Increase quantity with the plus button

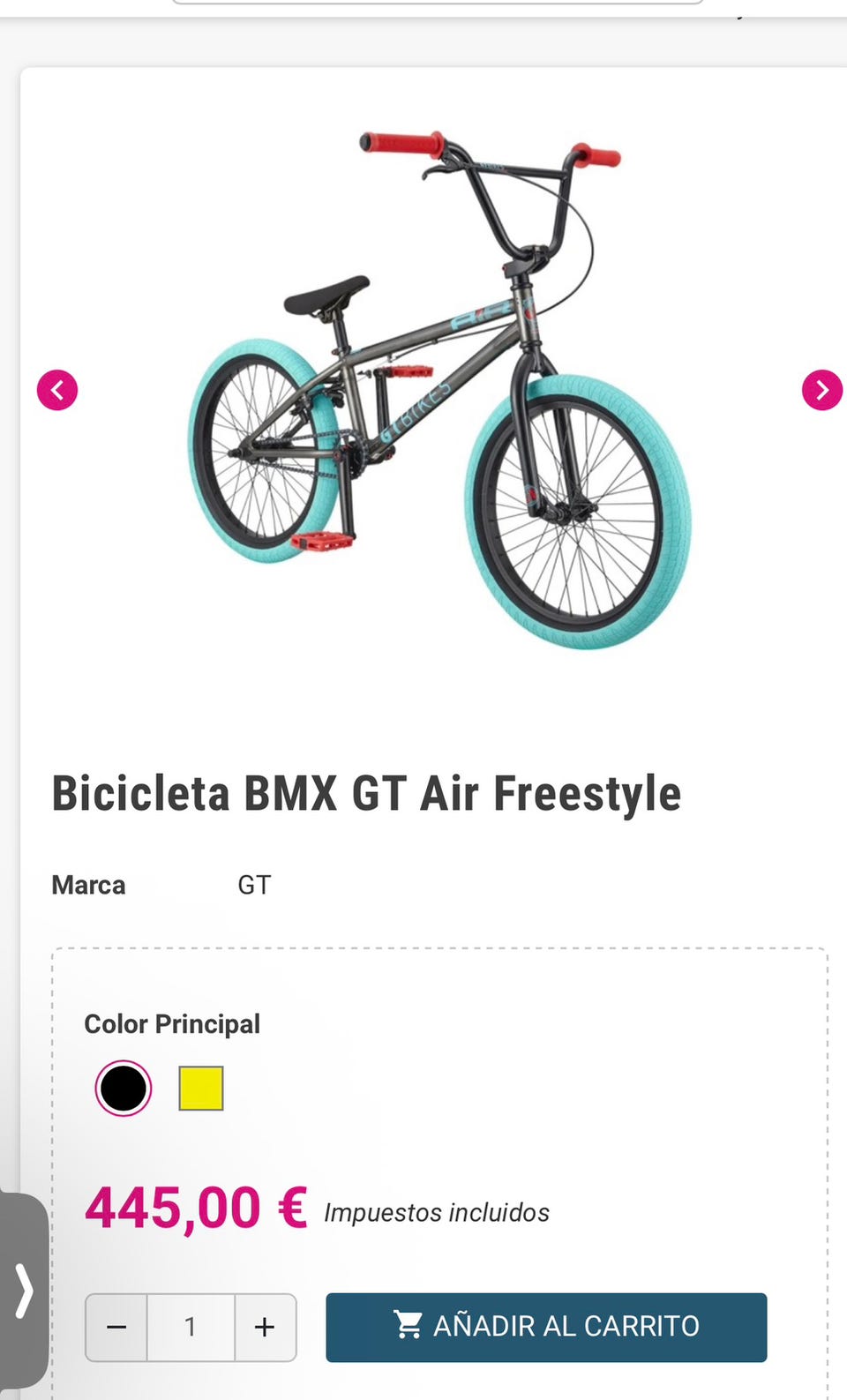pos(265,1327)
